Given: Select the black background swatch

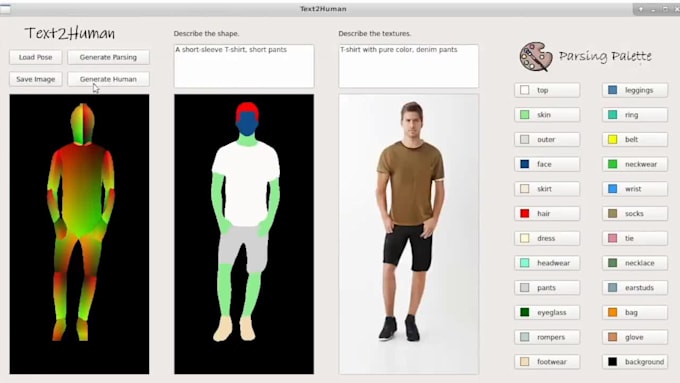Looking at the screenshot, I should point(612,361).
